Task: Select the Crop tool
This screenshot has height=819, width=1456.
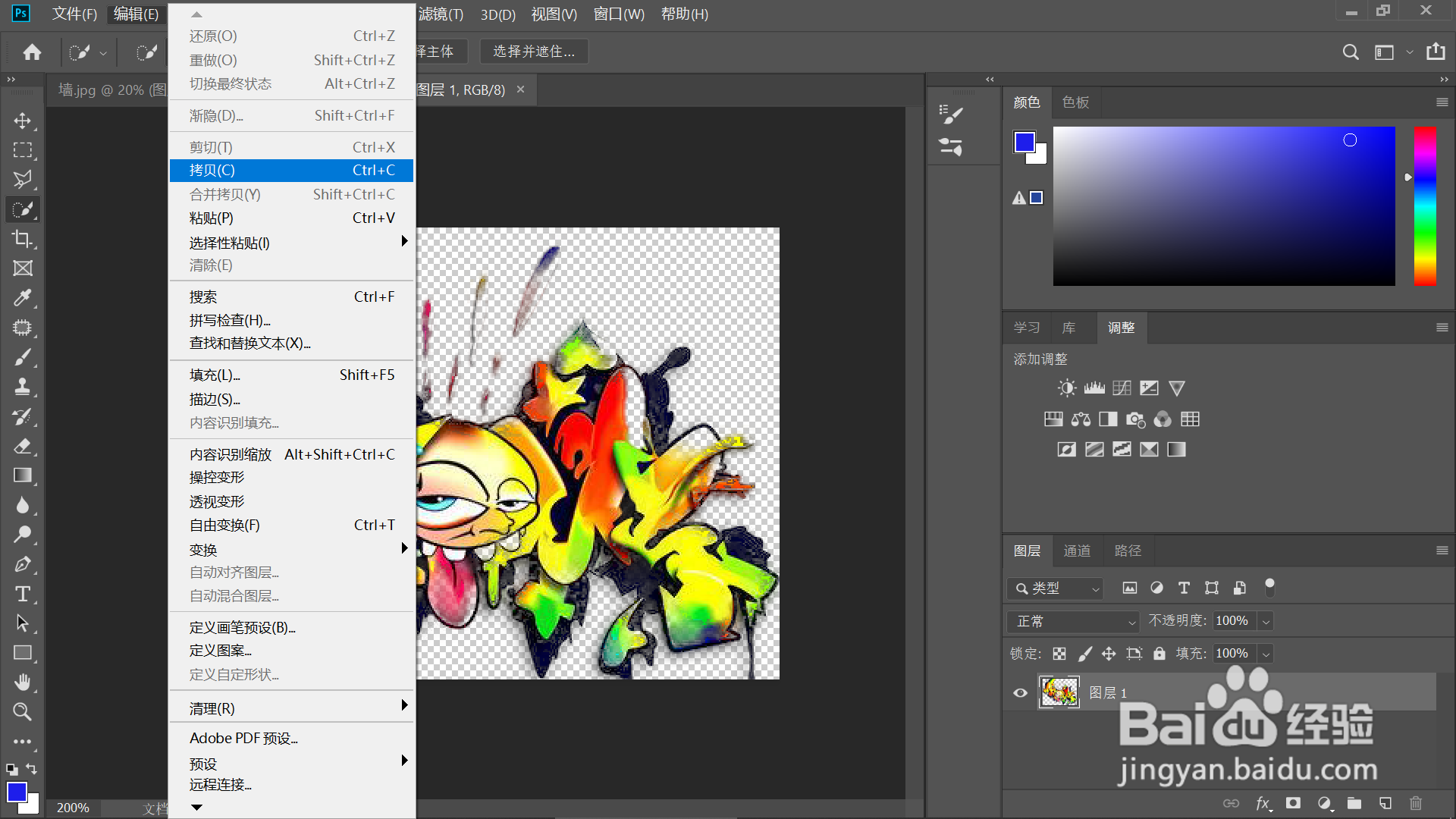Action: 23,239
